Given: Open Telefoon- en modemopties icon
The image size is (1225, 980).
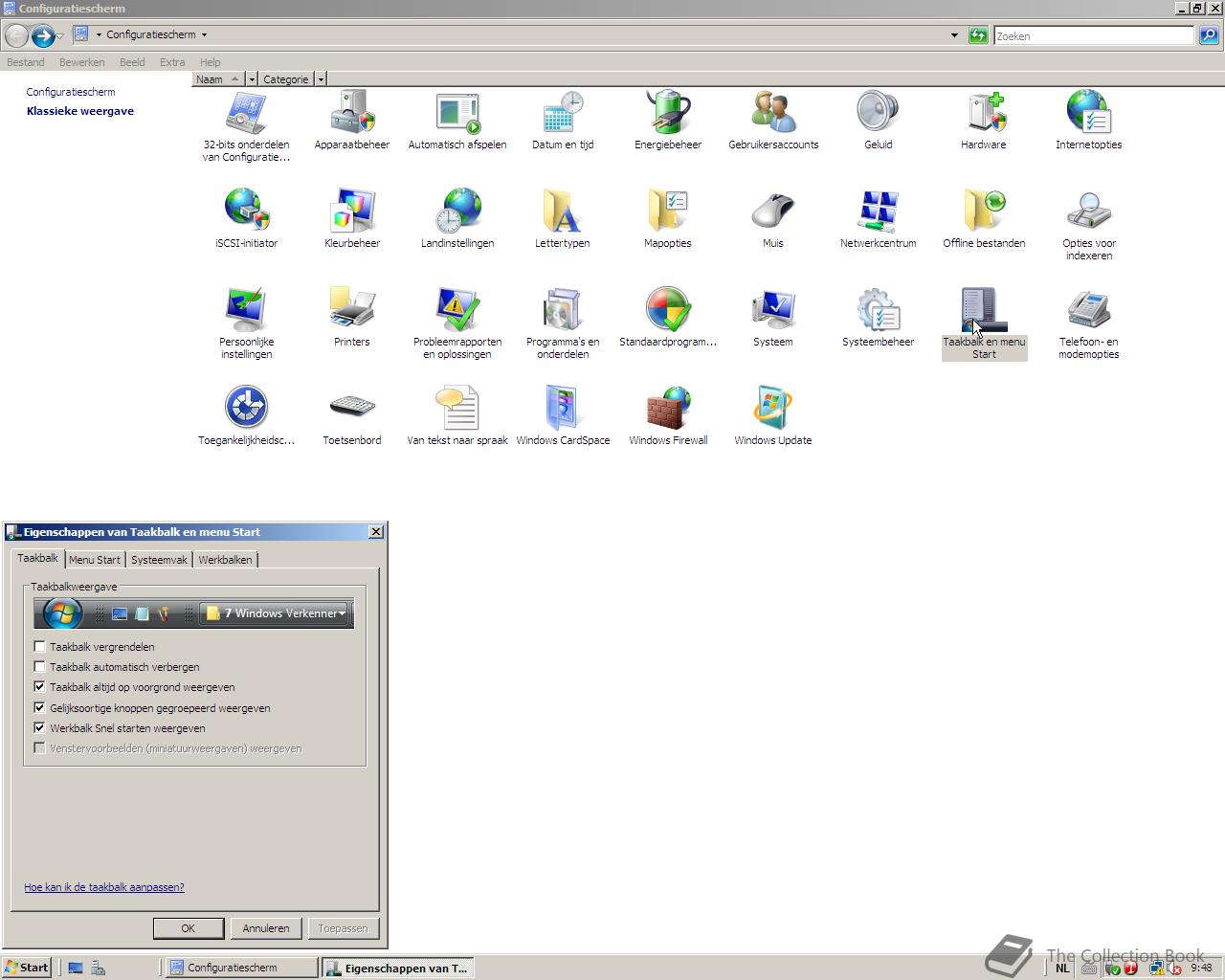Looking at the screenshot, I should pos(1089,309).
